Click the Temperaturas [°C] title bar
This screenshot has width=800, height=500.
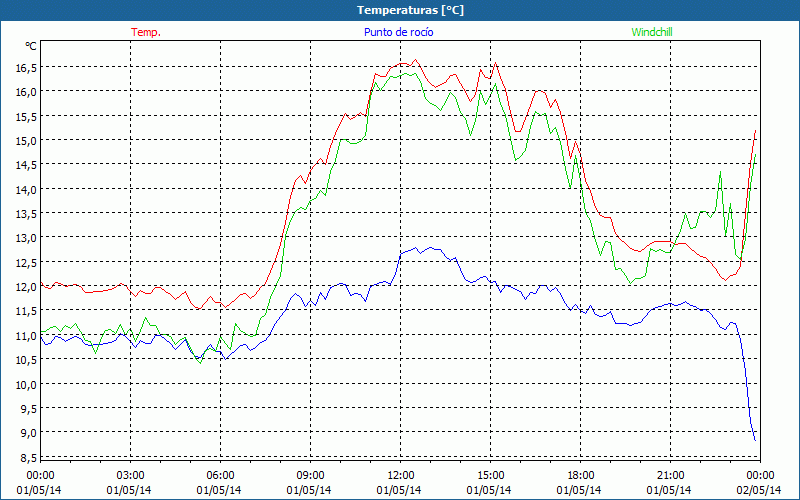point(400,10)
